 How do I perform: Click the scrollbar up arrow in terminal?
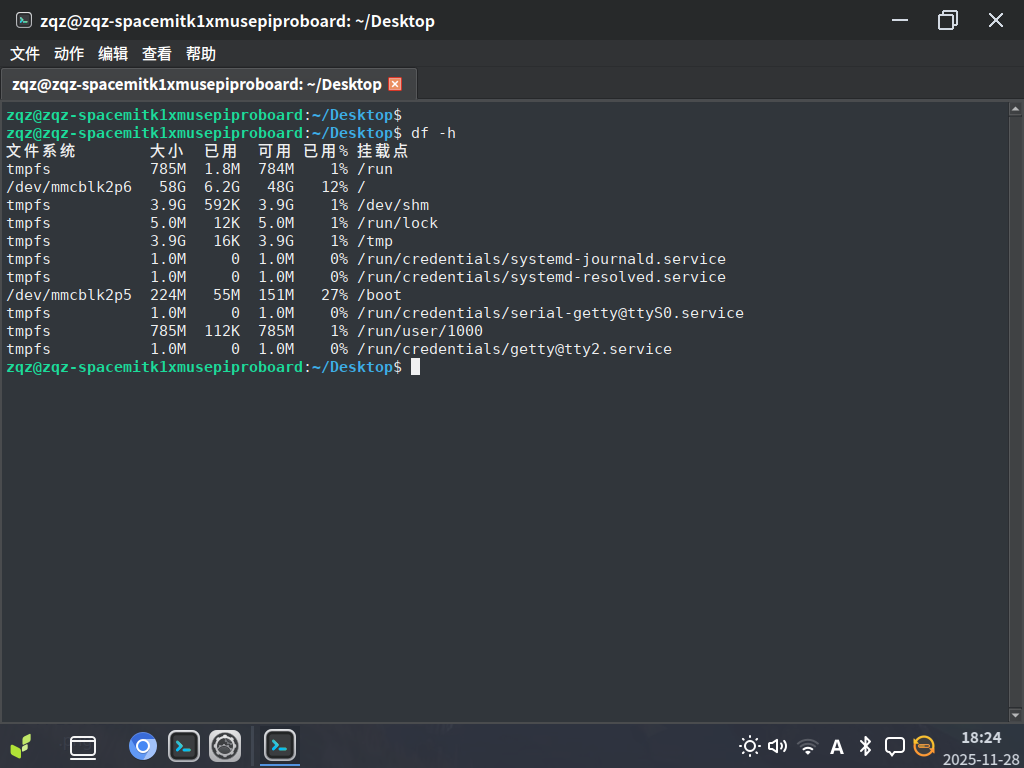(x=1016, y=110)
